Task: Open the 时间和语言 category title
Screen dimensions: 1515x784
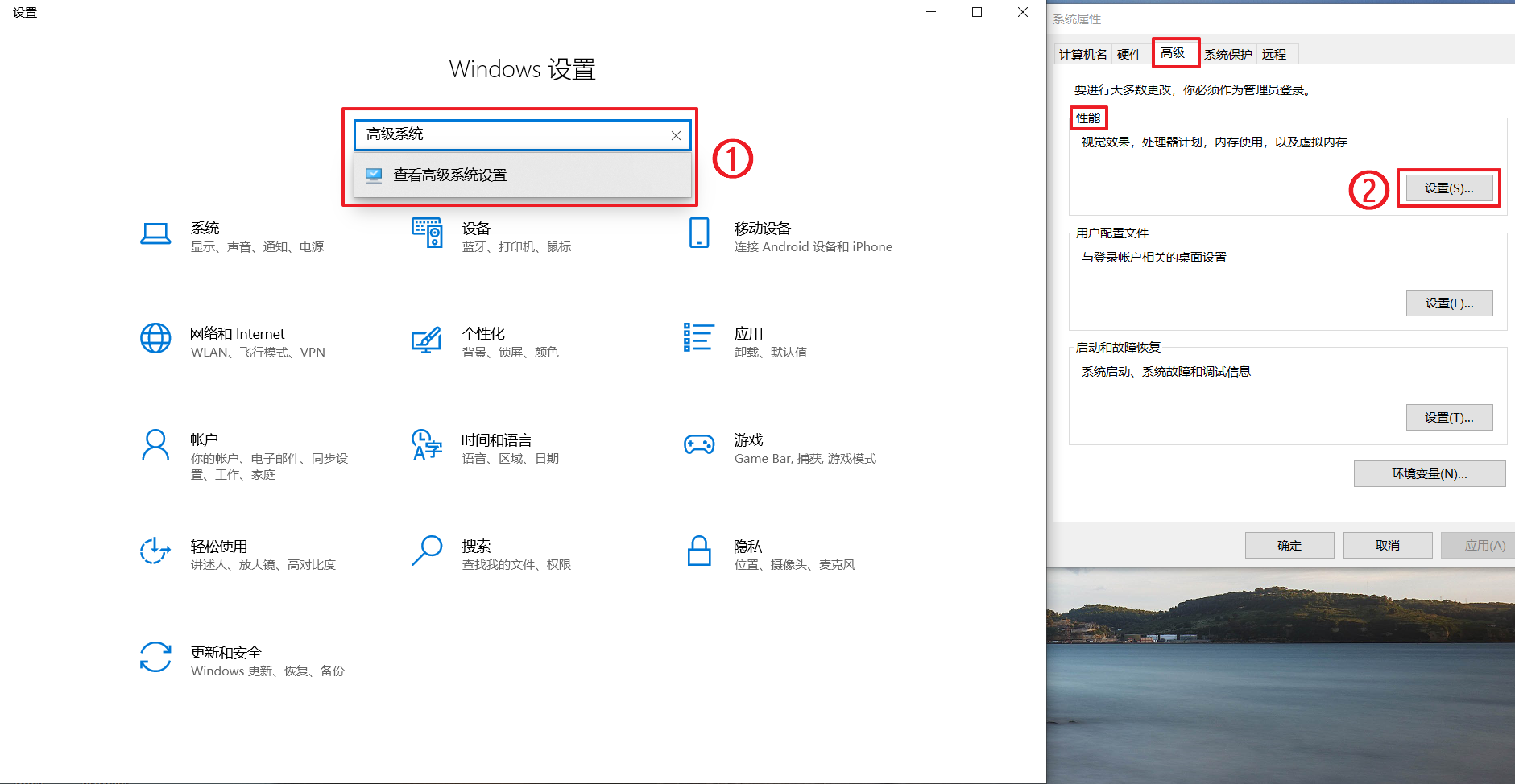Action: (497, 440)
